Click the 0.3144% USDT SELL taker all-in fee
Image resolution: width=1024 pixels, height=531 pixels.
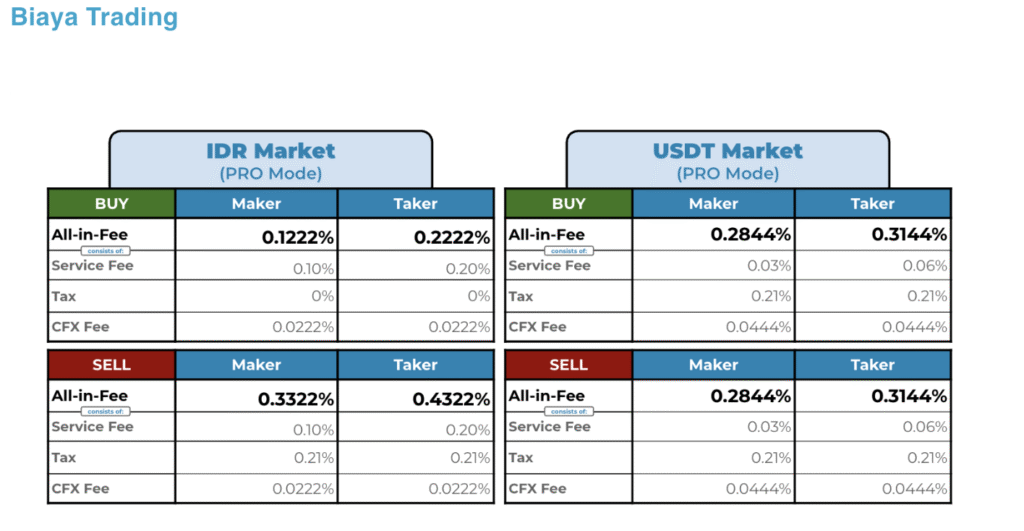coord(909,396)
